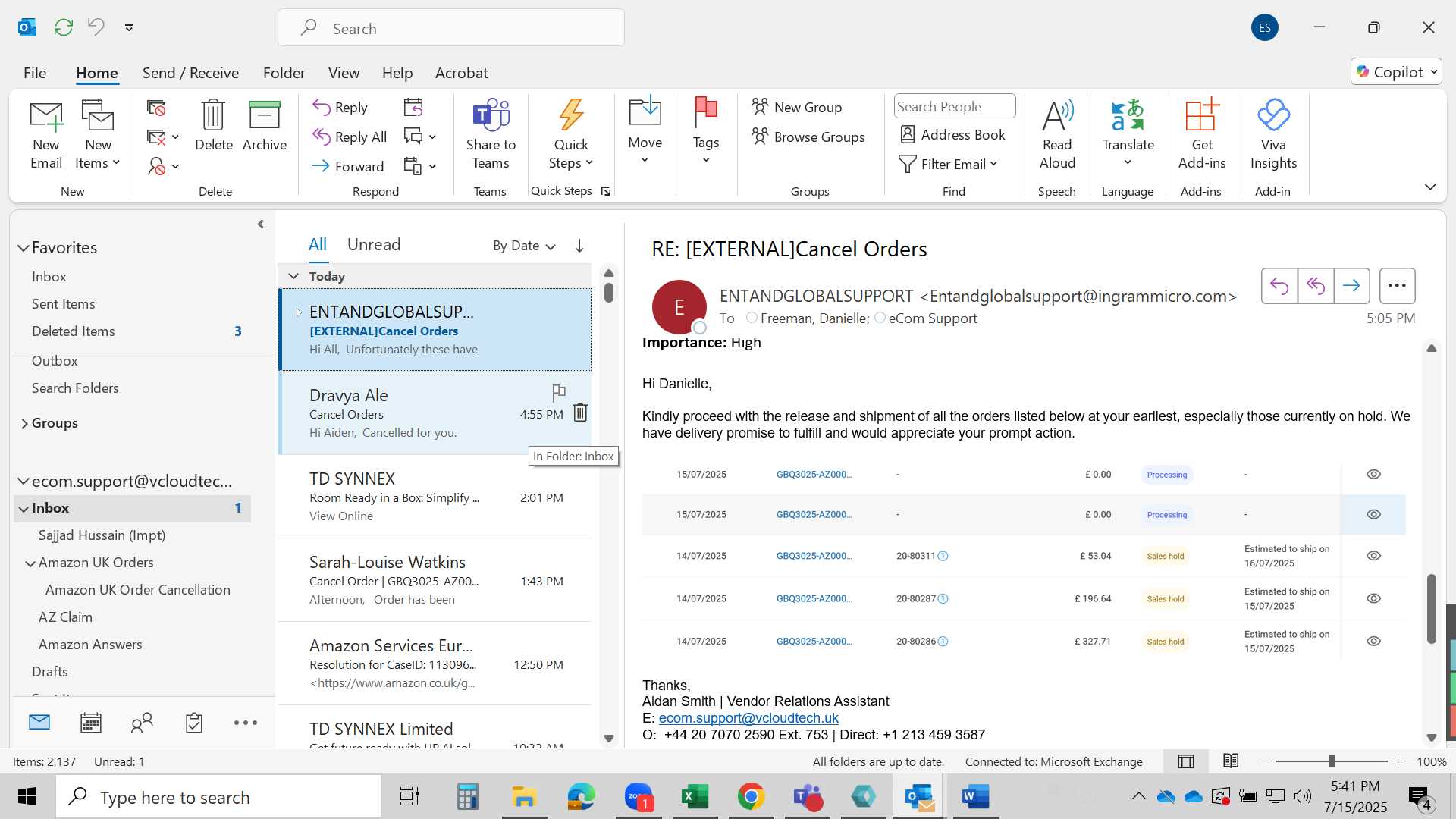
Task: Click zoom in plus button
Action: coord(1398,761)
